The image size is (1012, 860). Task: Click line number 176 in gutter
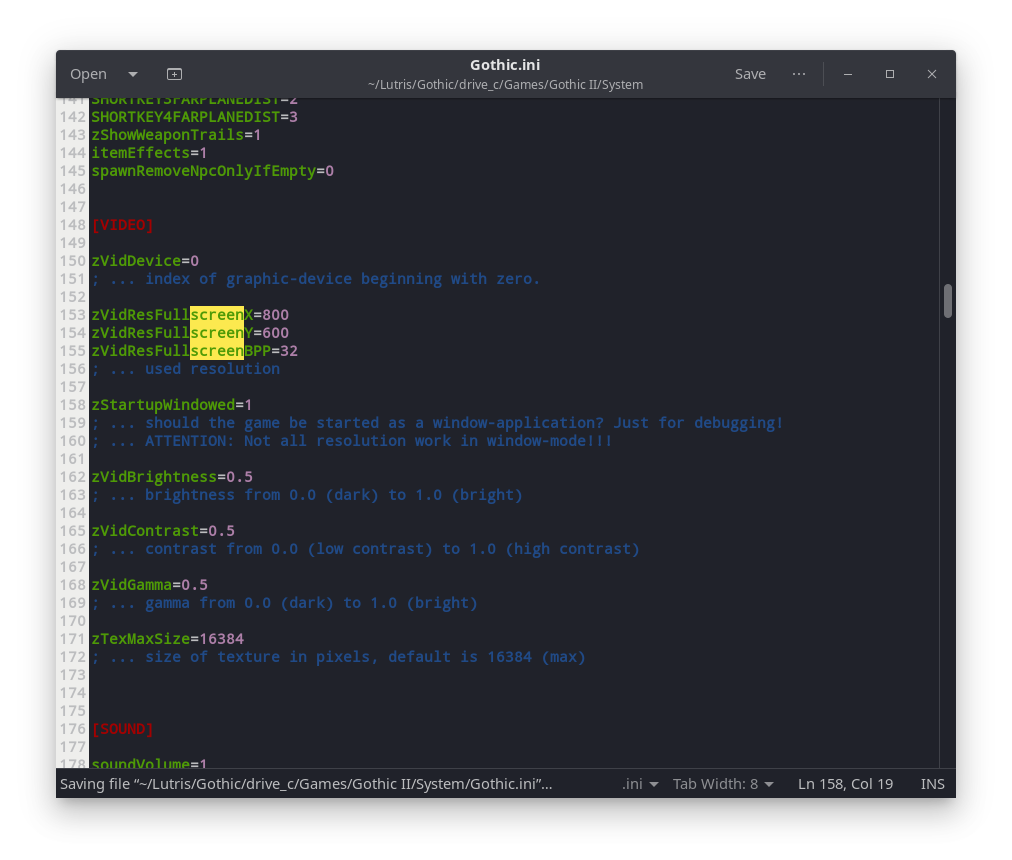tap(72, 729)
